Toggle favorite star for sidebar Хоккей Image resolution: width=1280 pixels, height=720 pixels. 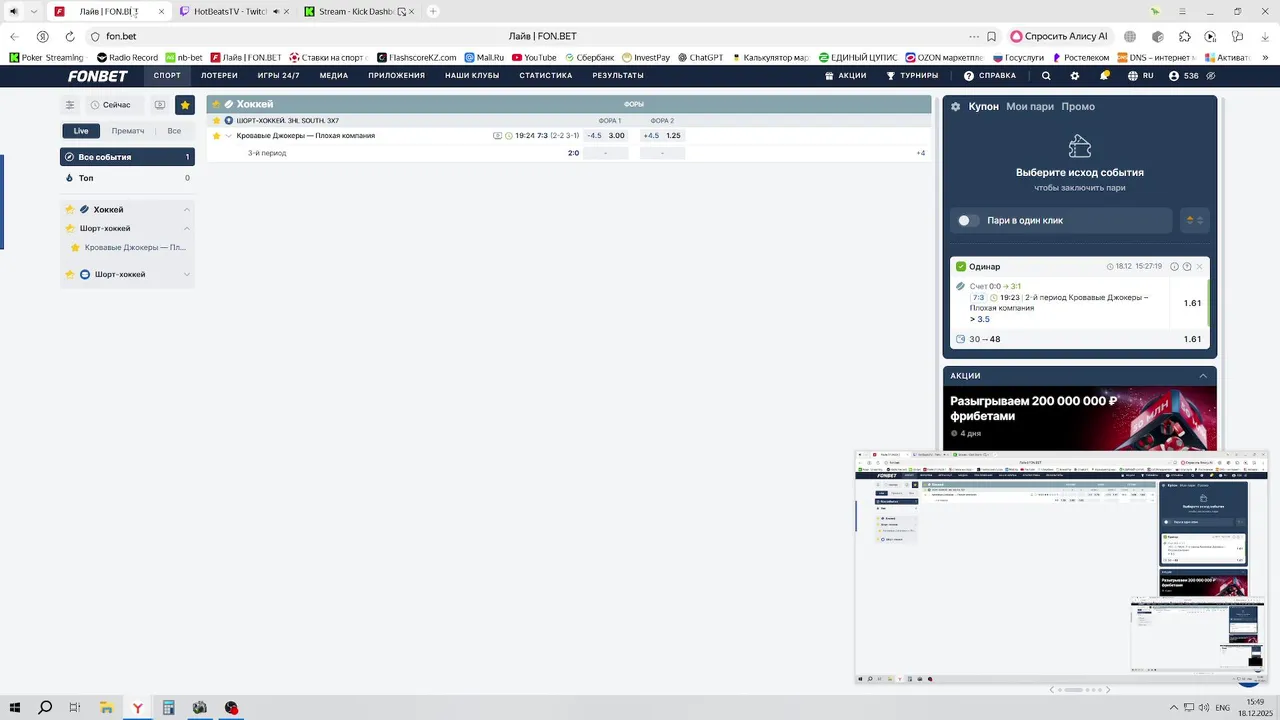(70, 210)
